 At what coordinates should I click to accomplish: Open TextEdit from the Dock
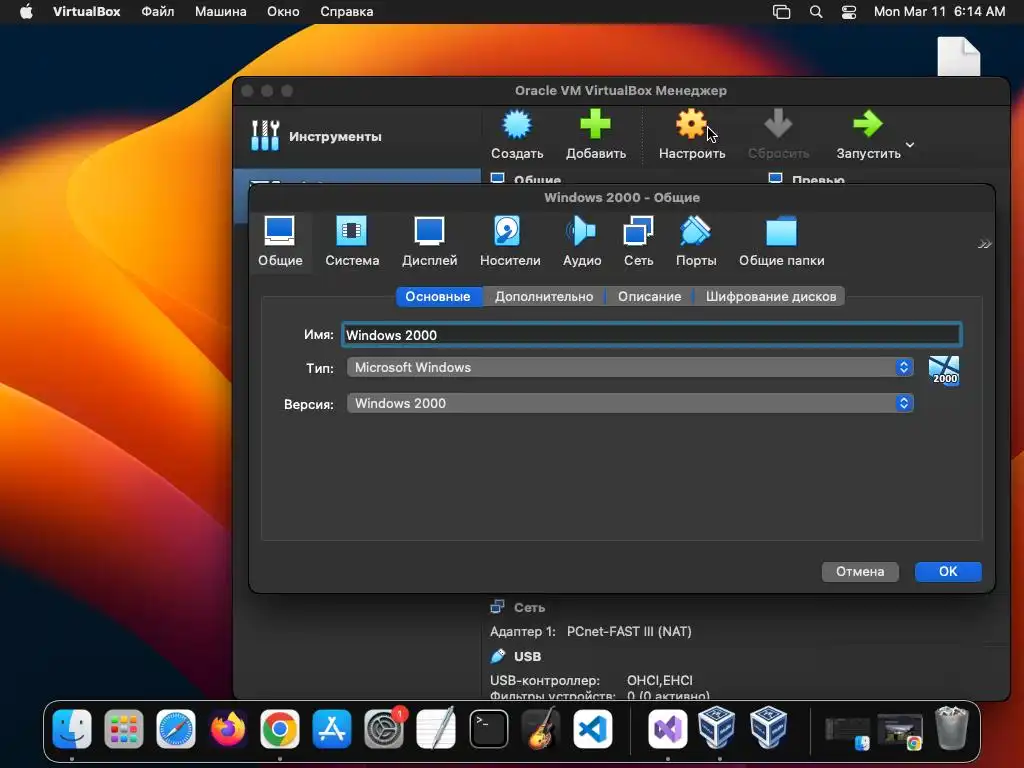[x=436, y=728]
